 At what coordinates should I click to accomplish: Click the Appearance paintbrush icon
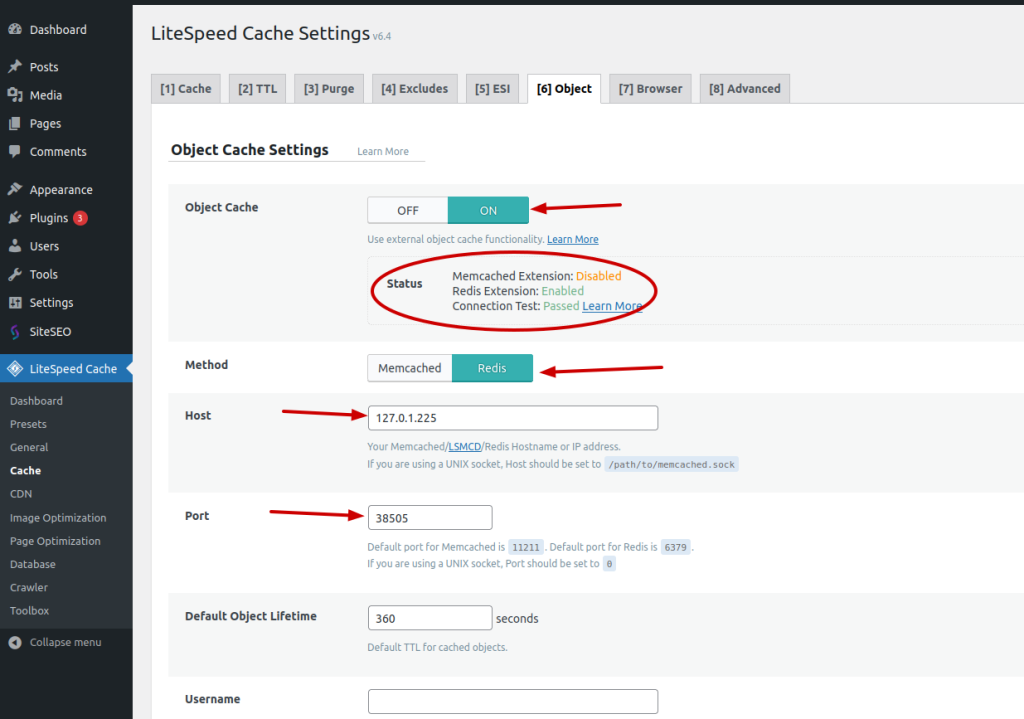coord(15,189)
